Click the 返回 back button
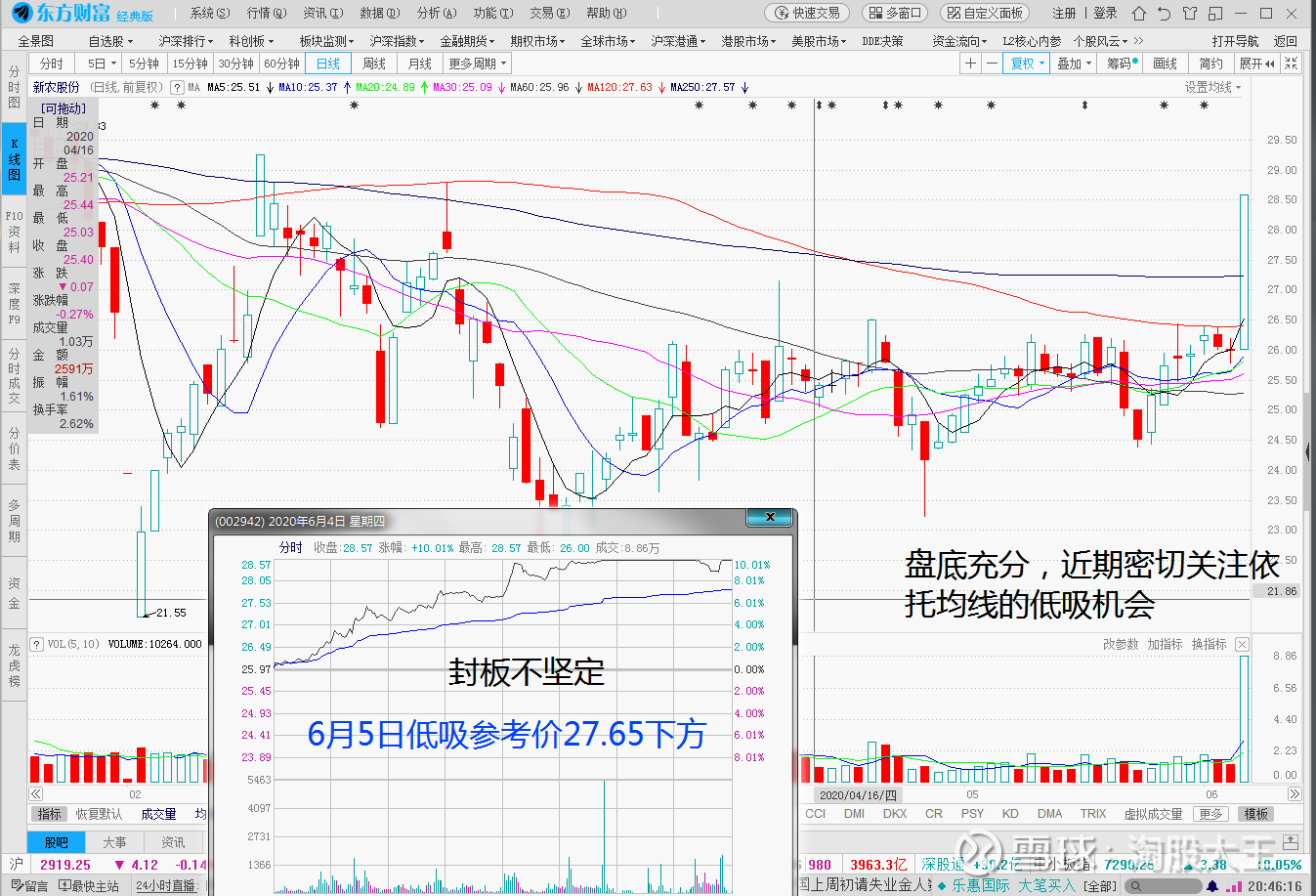1316x896 pixels. tap(1286, 41)
